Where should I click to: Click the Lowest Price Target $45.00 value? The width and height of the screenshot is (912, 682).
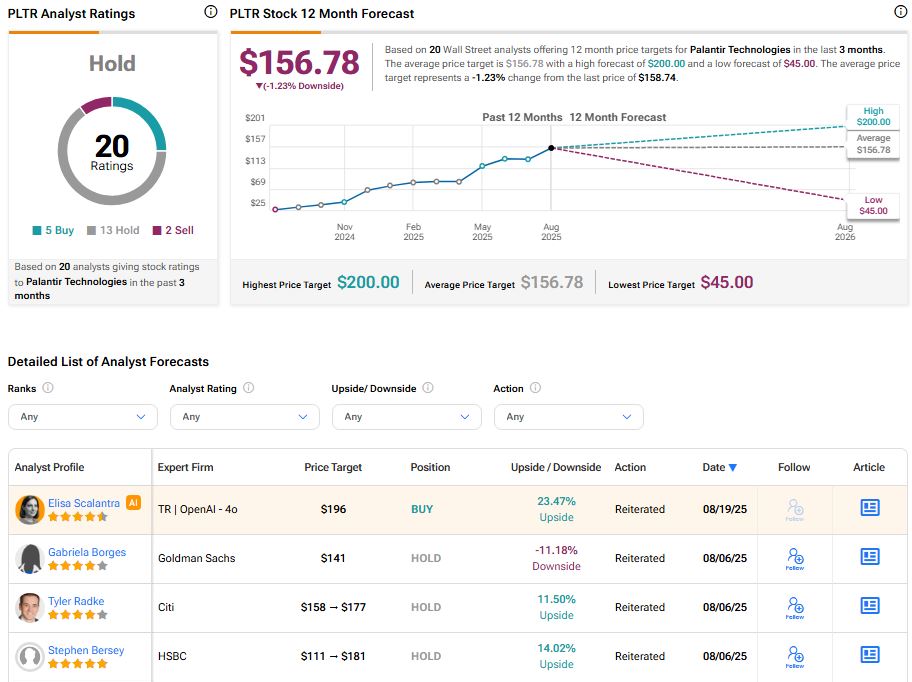tap(726, 283)
